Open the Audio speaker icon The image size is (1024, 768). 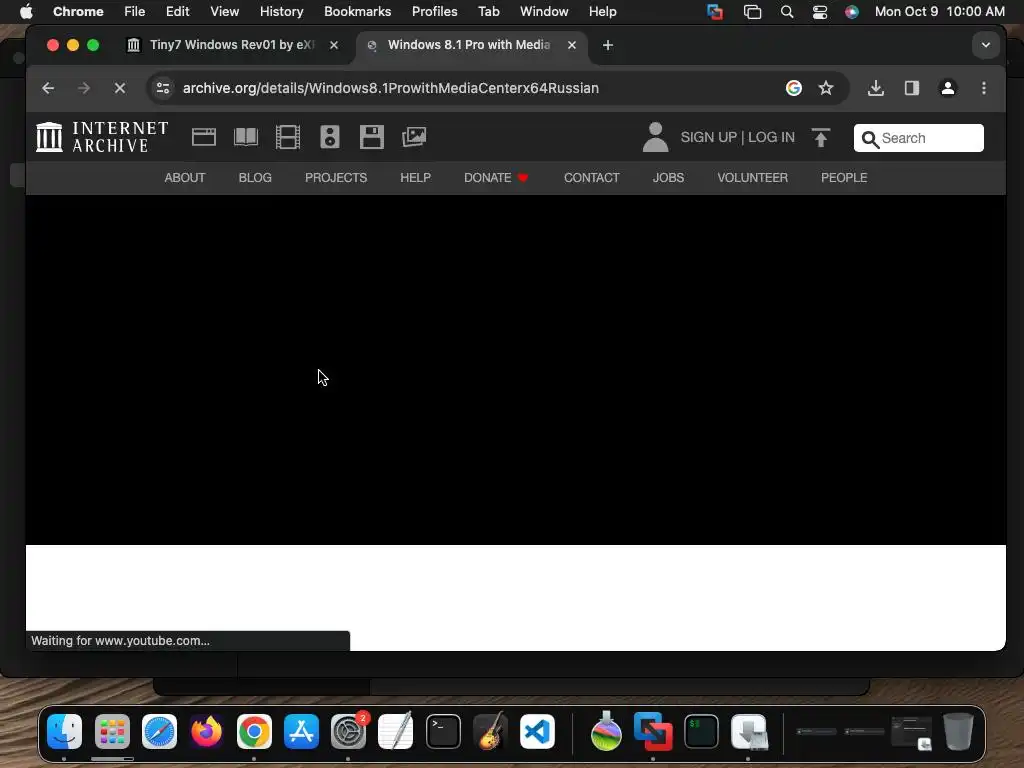click(x=330, y=137)
